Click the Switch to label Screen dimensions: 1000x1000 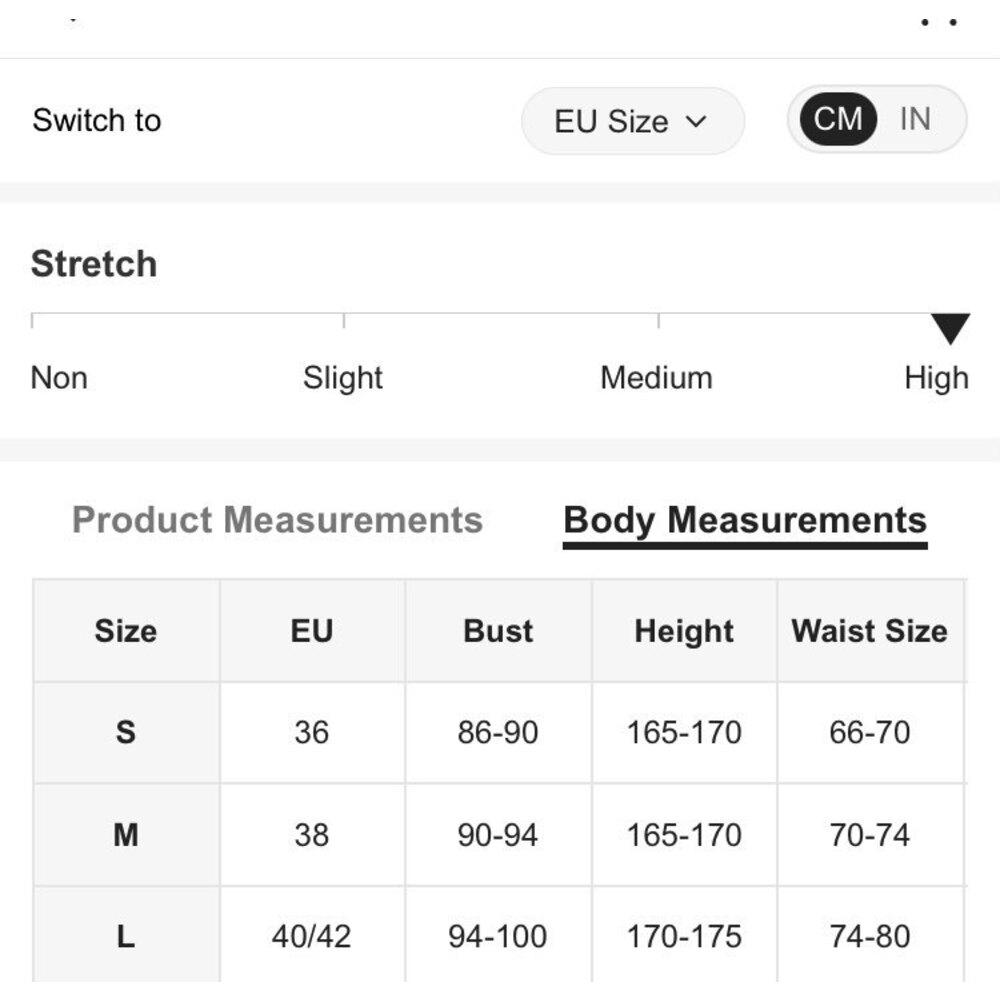coord(97,120)
